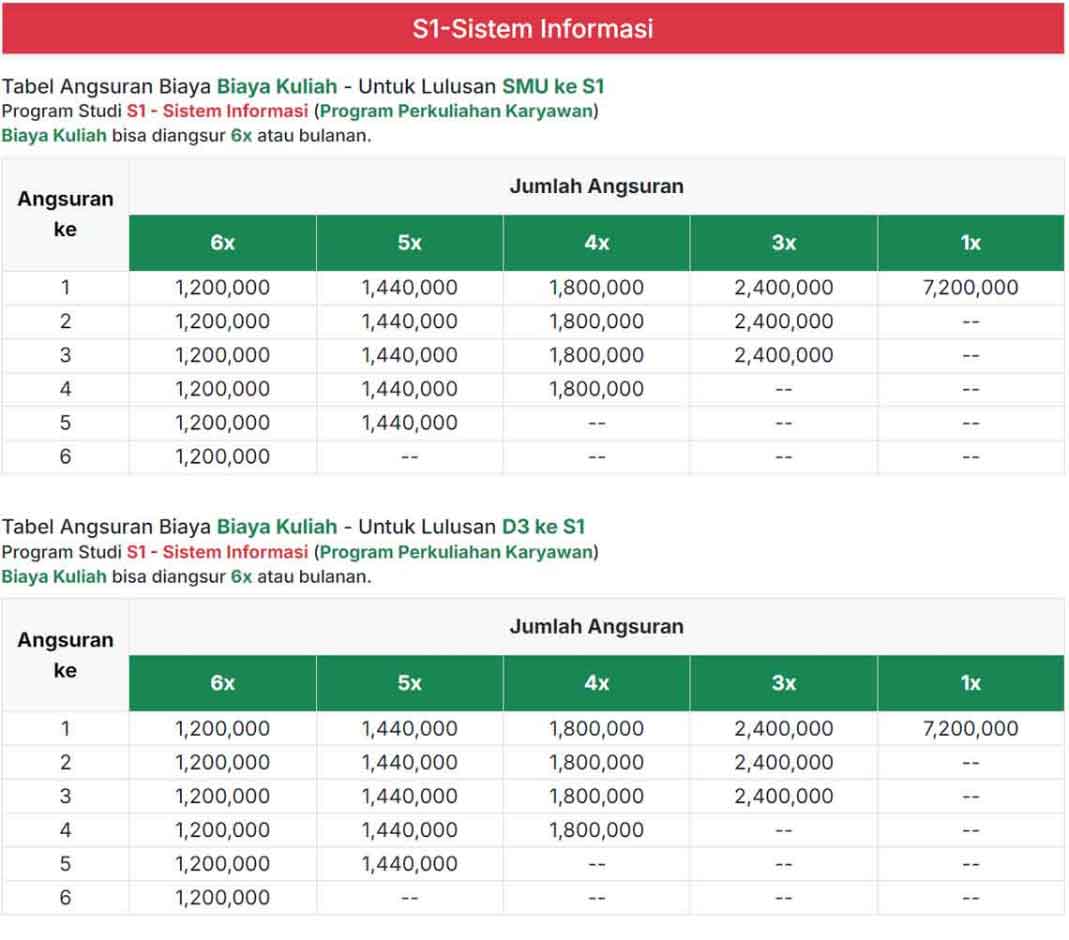Click red 'S1 - Sistem Informasi' above SMU ke S1 table
Viewport: 1069px width, 940px height.
(217, 111)
